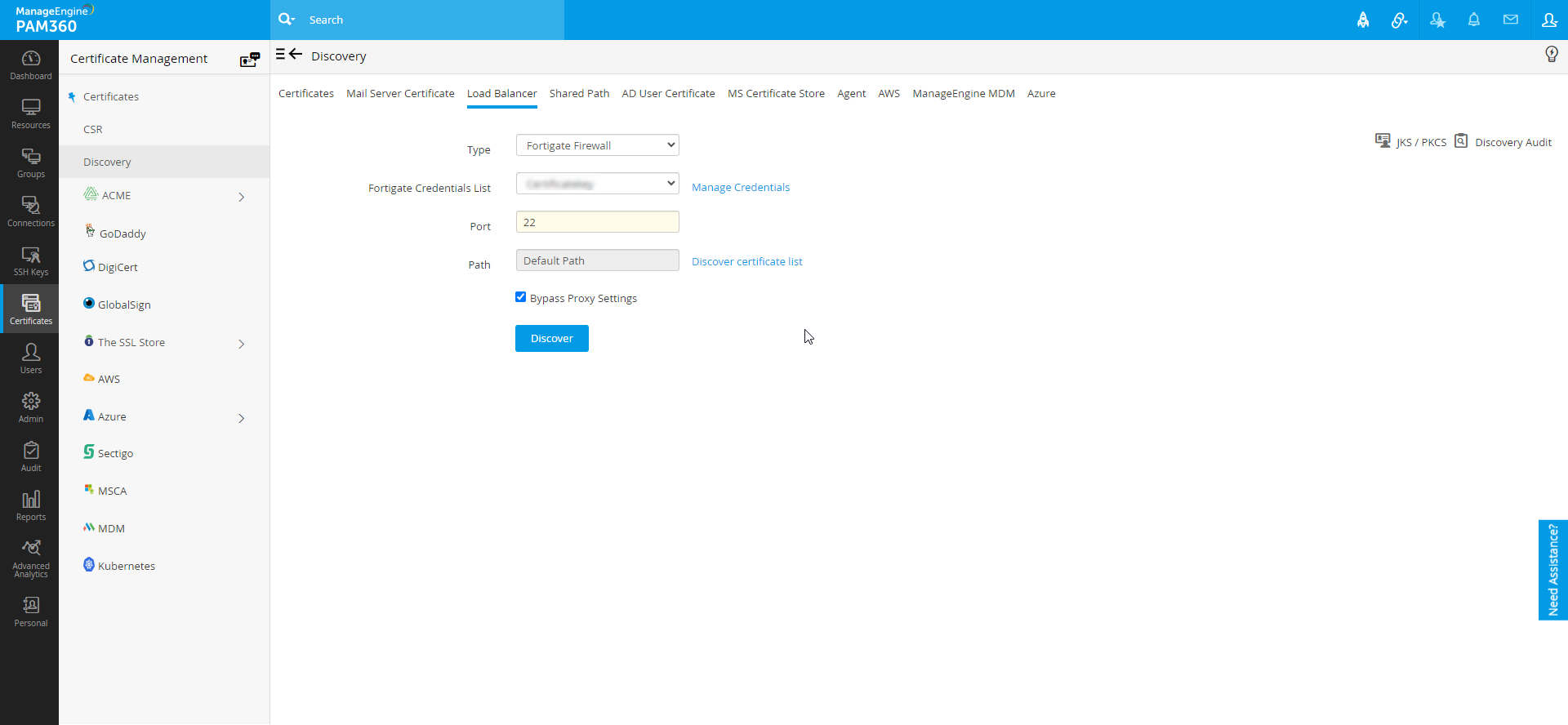The width and height of the screenshot is (1568, 725).
Task: Open Users in the sidebar
Action: tap(30, 358)
